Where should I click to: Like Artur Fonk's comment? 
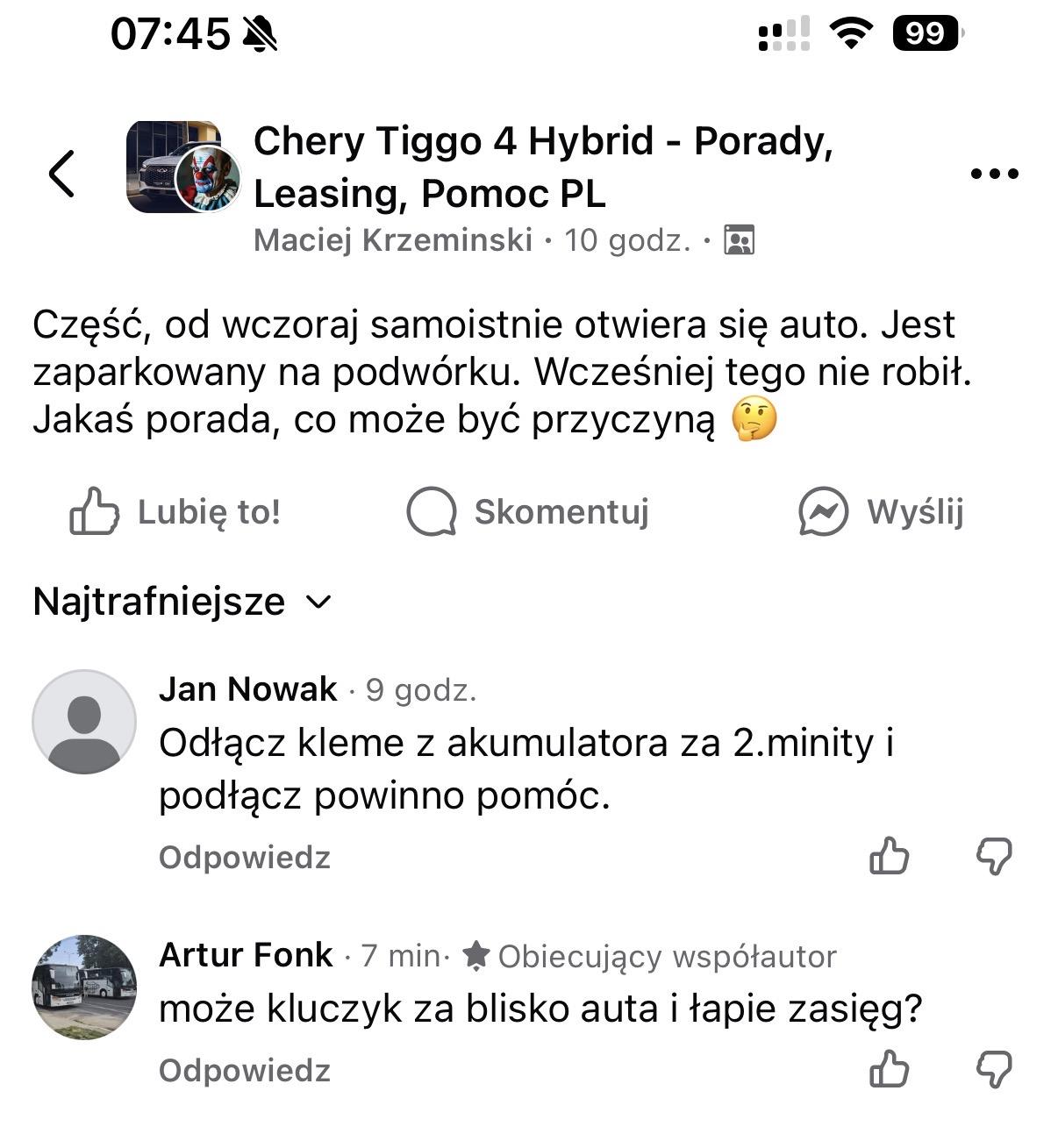(889, 1069)
